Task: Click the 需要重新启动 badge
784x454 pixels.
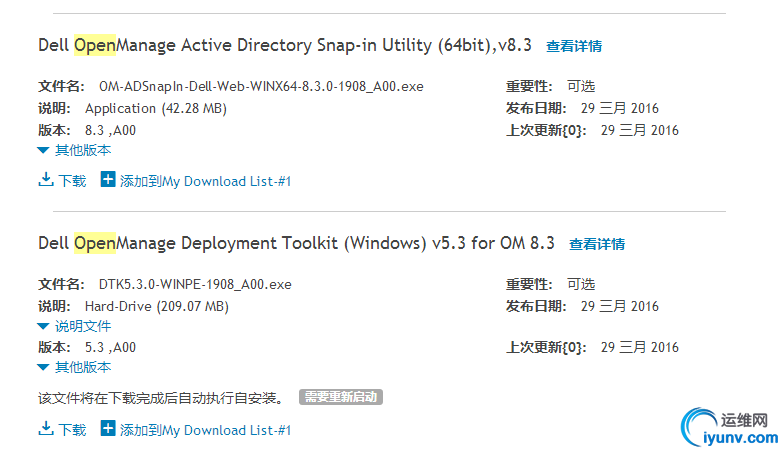Action: tap(341, 397)
